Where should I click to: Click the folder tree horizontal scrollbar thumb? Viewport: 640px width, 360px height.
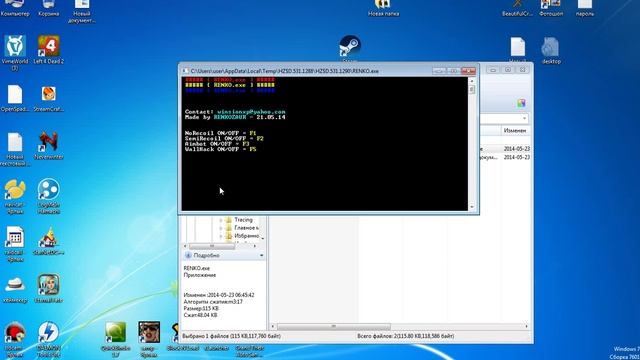[x=212, y=246]
